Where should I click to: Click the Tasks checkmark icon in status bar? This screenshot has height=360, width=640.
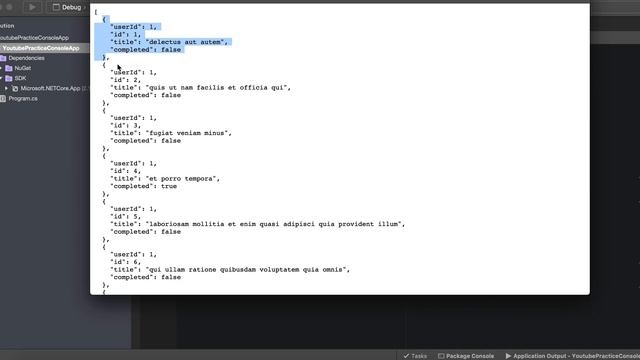pyautogui.click(x=406, y=356)
